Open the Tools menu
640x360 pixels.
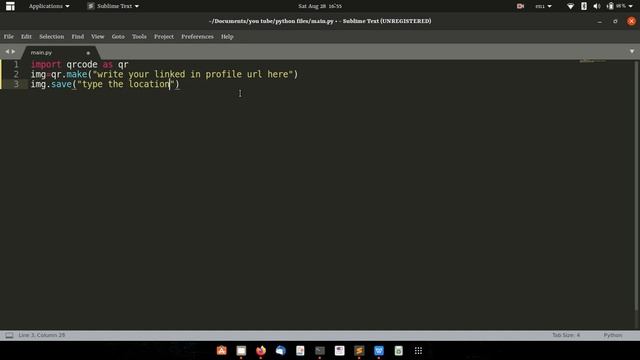(139, 37)
